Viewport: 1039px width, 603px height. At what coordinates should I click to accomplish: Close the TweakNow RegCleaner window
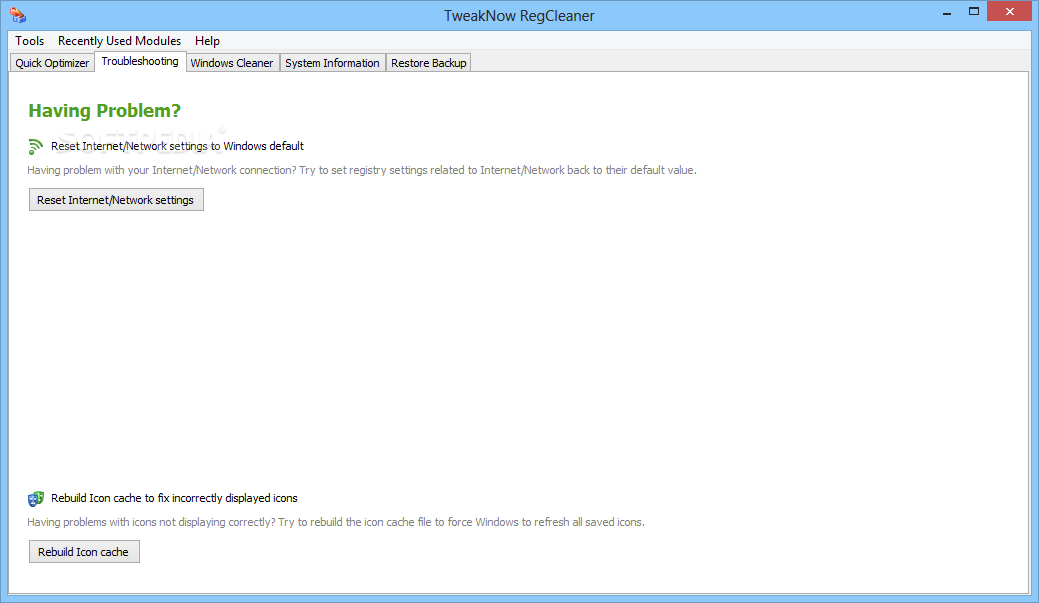point(1010,11)
